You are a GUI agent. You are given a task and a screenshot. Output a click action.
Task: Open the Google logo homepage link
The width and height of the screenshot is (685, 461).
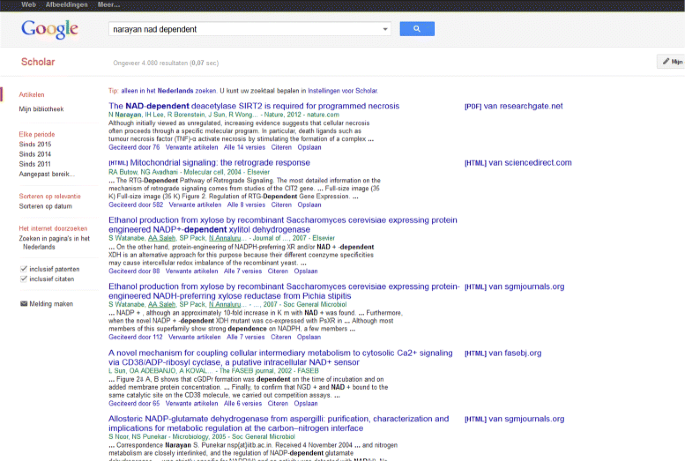(50, 29)
